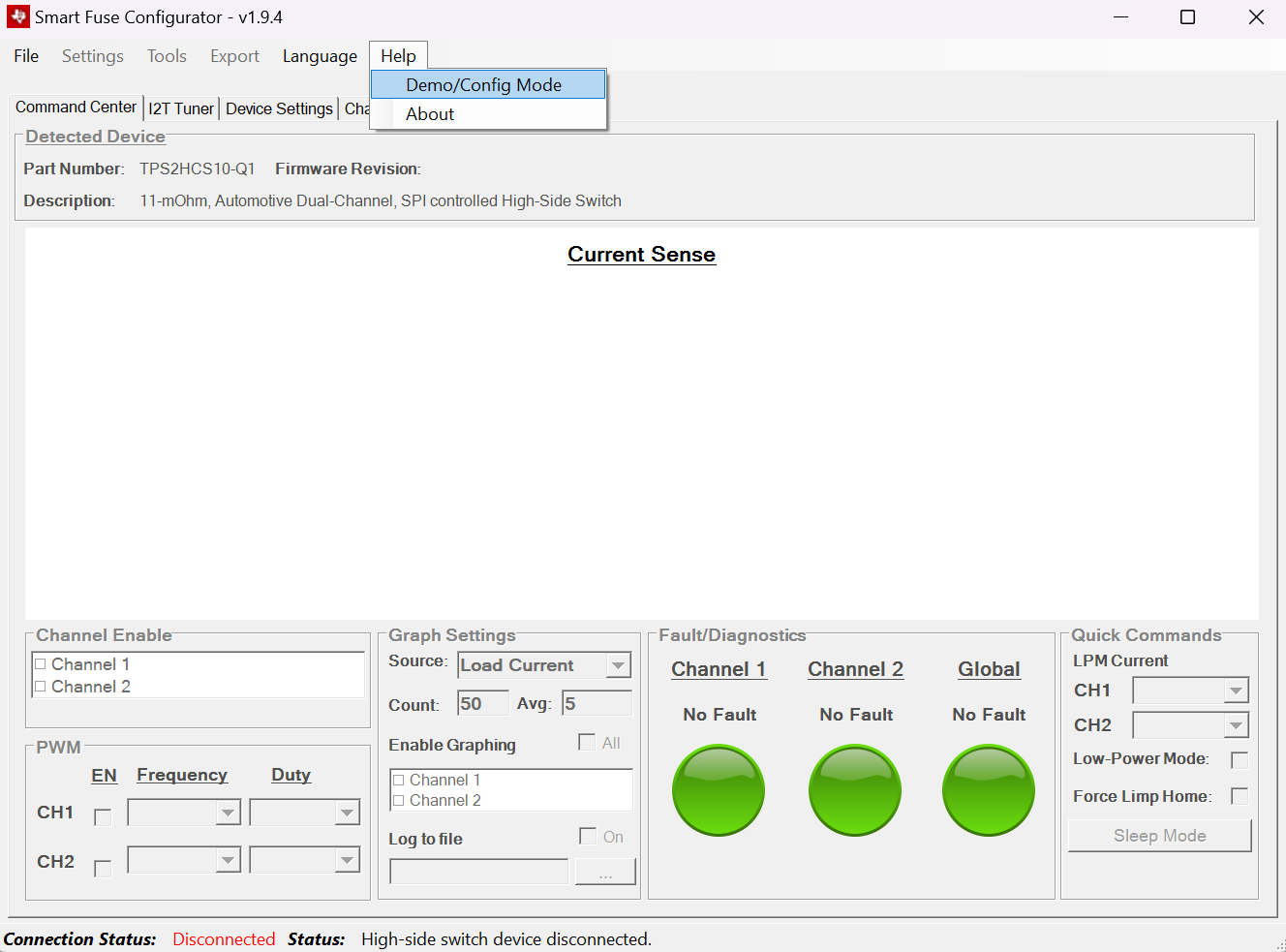This screenshot has width=1286, height=952.
Task: Close the open Help menu
Action: click(x=398, y=56)
